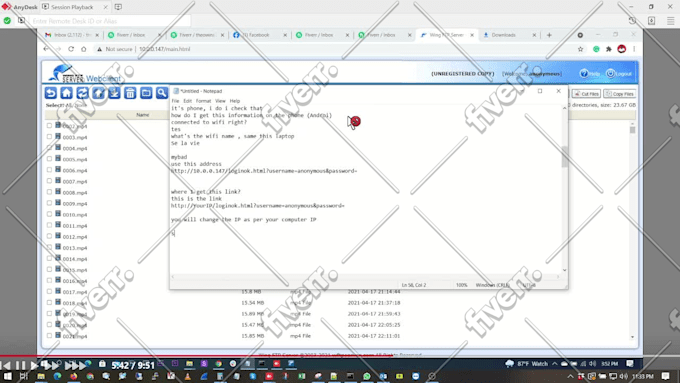Click the Help icon in the Wing FTP header

pyautogui.click(x=584, y=73)
